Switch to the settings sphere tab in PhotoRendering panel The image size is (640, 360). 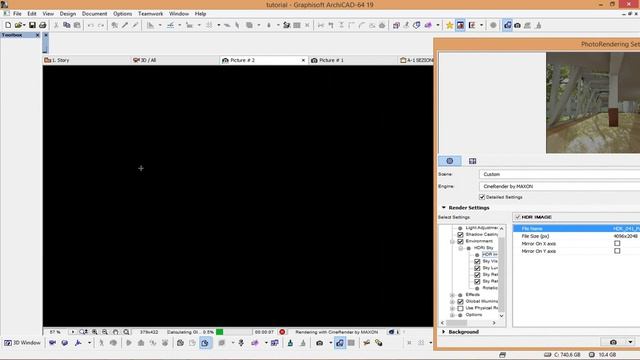click(x=450, y=161)
